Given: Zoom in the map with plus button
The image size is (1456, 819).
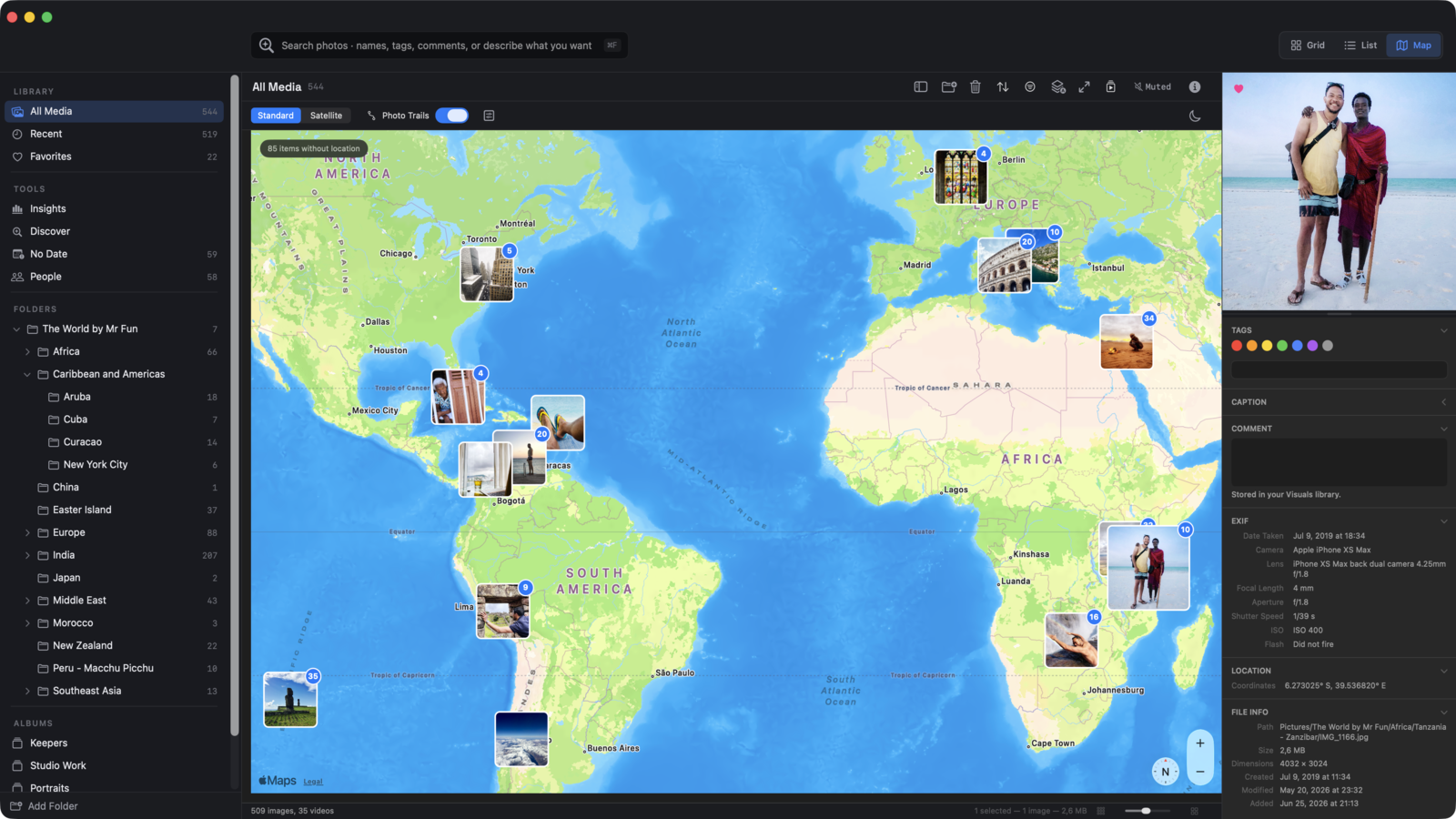Looking at the screenshot, I should 1200,743.
